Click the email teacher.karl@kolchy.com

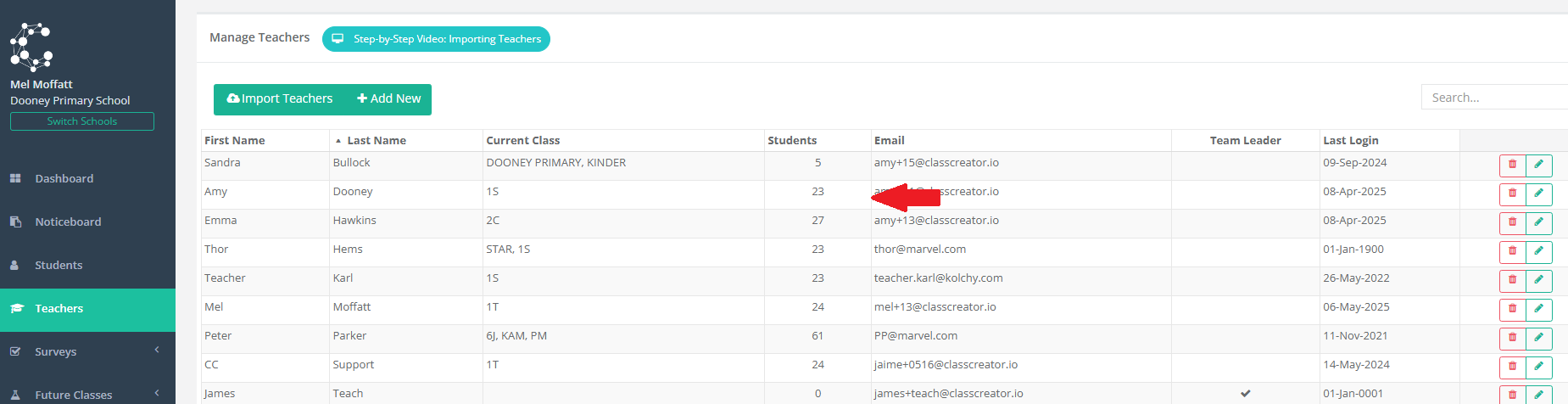tap(939, 278)
